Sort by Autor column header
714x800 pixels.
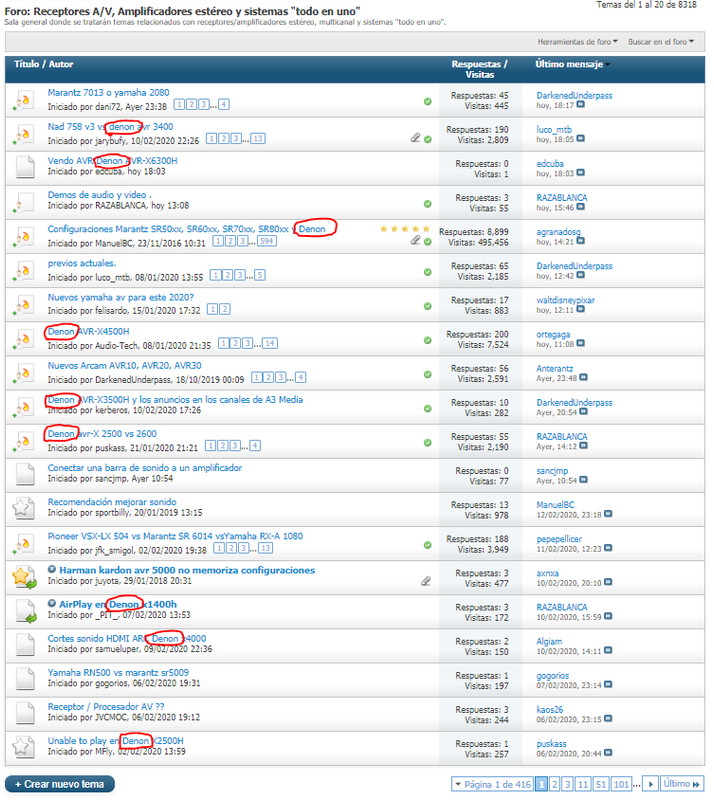coord(61,64)
